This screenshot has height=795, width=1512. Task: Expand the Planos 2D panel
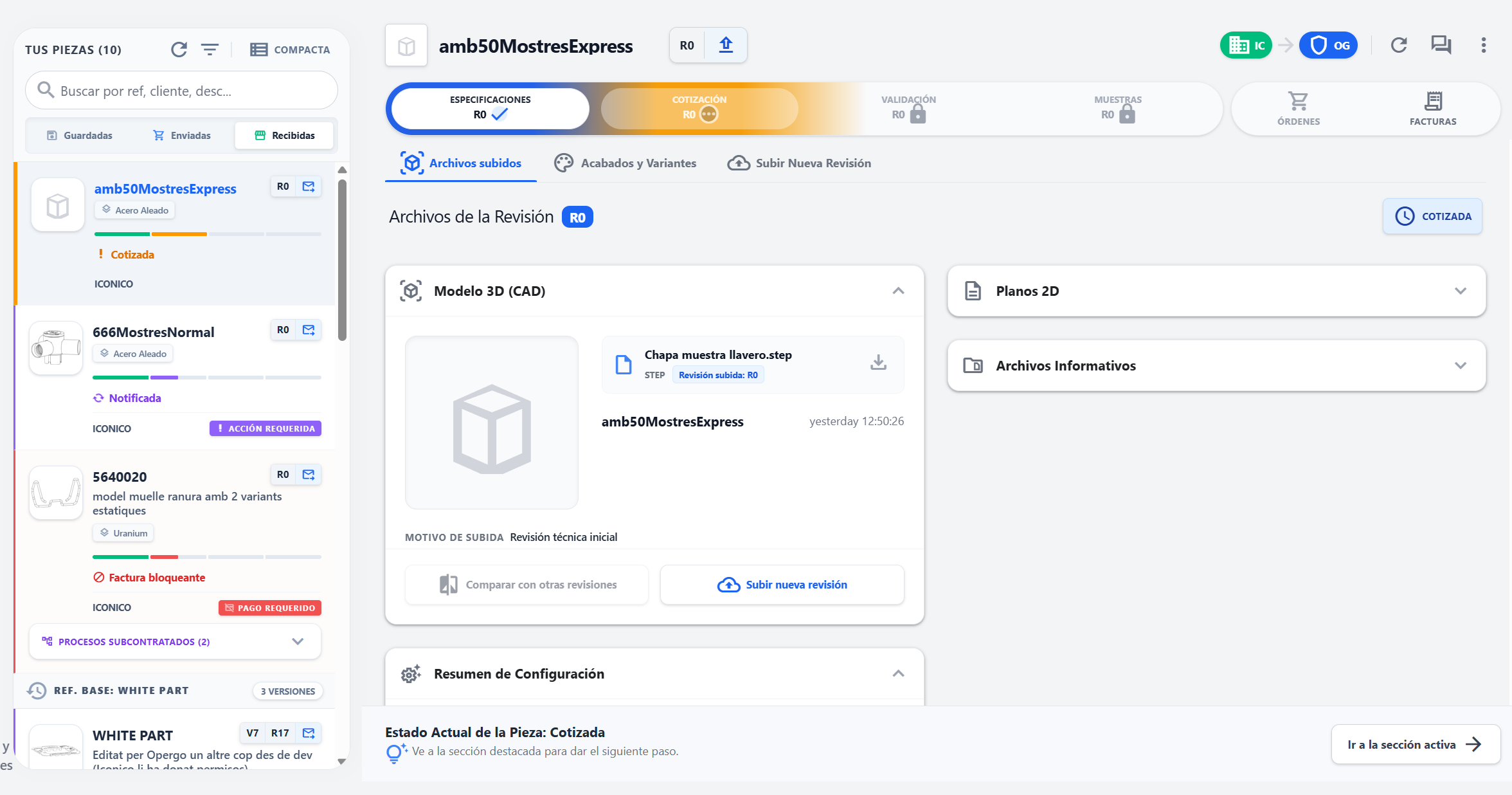point(1461,291)
